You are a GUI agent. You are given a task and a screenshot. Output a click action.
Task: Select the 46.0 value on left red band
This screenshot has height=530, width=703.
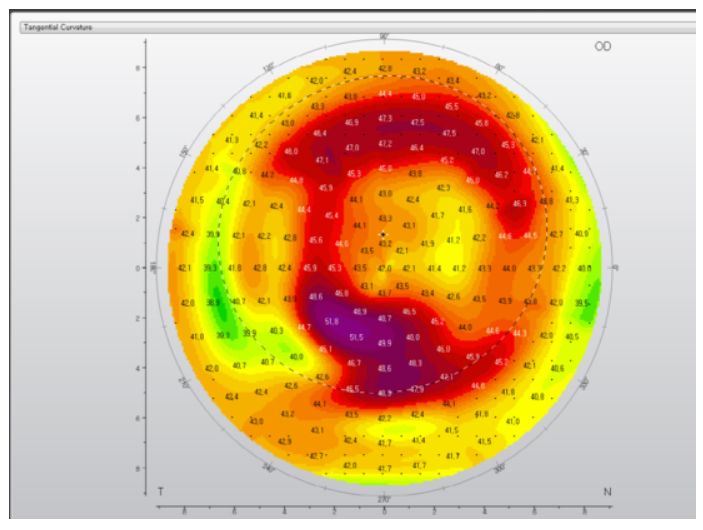pos(291,152)
